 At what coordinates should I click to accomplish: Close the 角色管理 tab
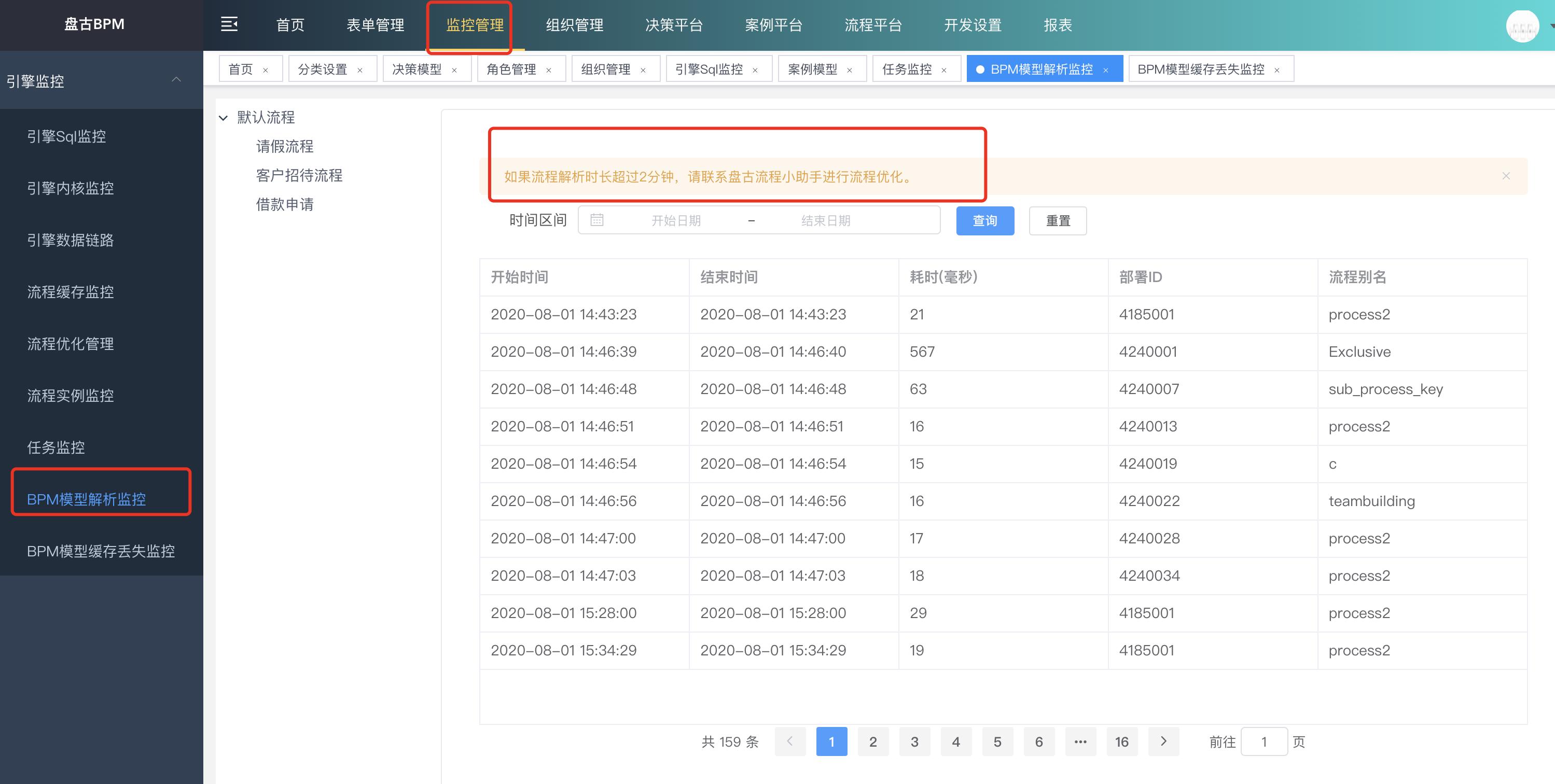(549, 71)
